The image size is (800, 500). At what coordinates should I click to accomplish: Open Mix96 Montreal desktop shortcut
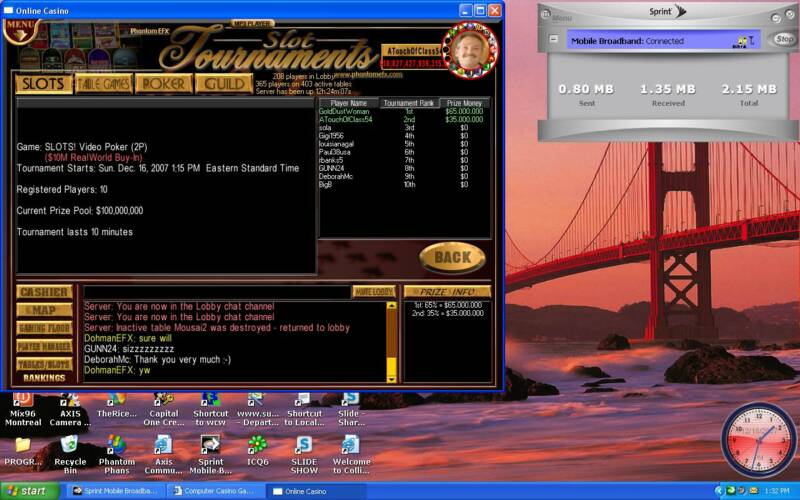(x=23, y=410)
